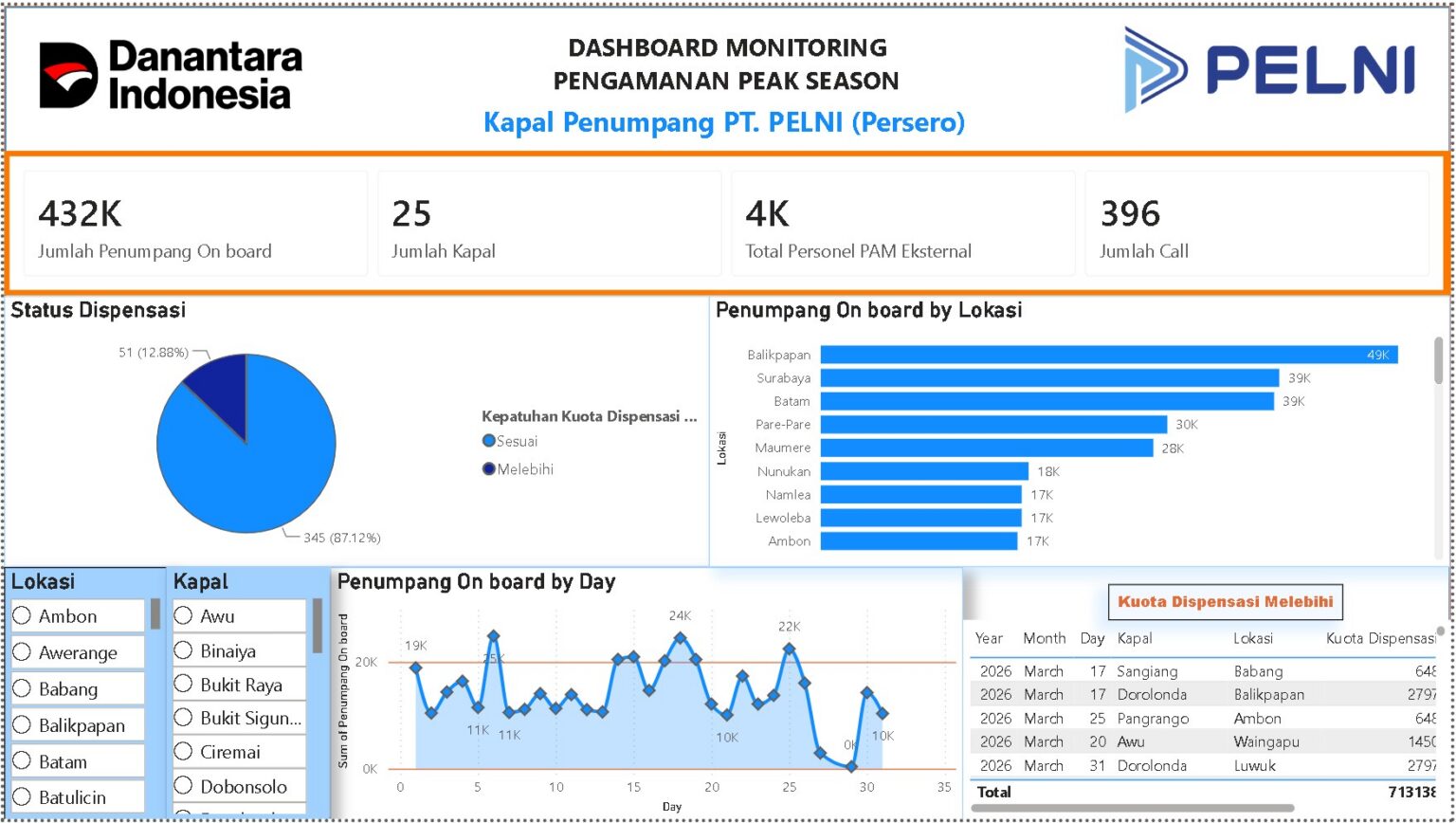Click the Status Dispensasi chart title
Viewport: 1456px width, 823px height.
point(99,310)
